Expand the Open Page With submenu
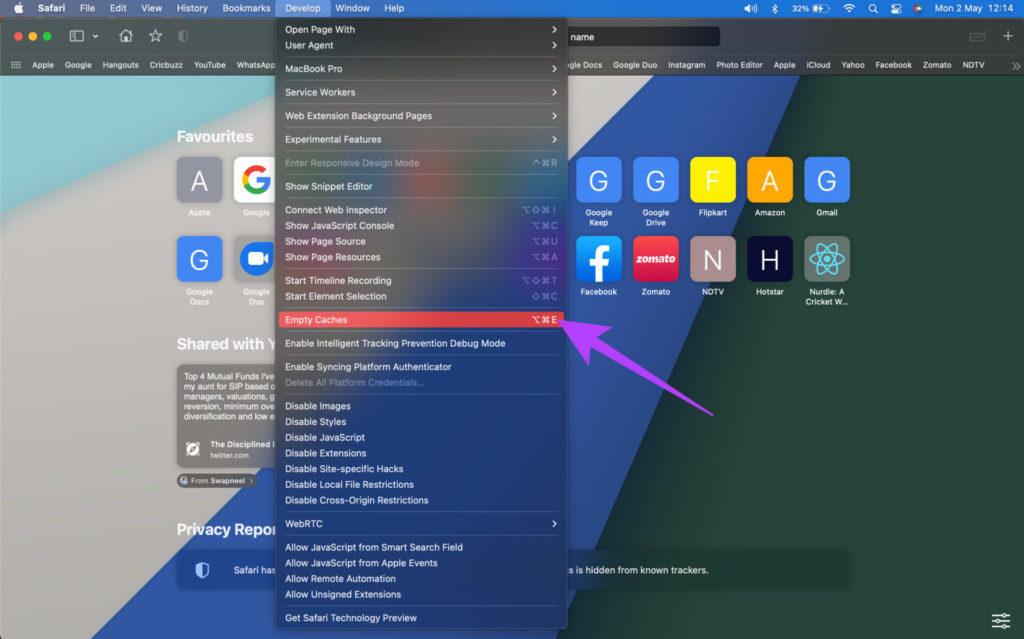The width and height of the screenshot is (1024, 639). 421,29
